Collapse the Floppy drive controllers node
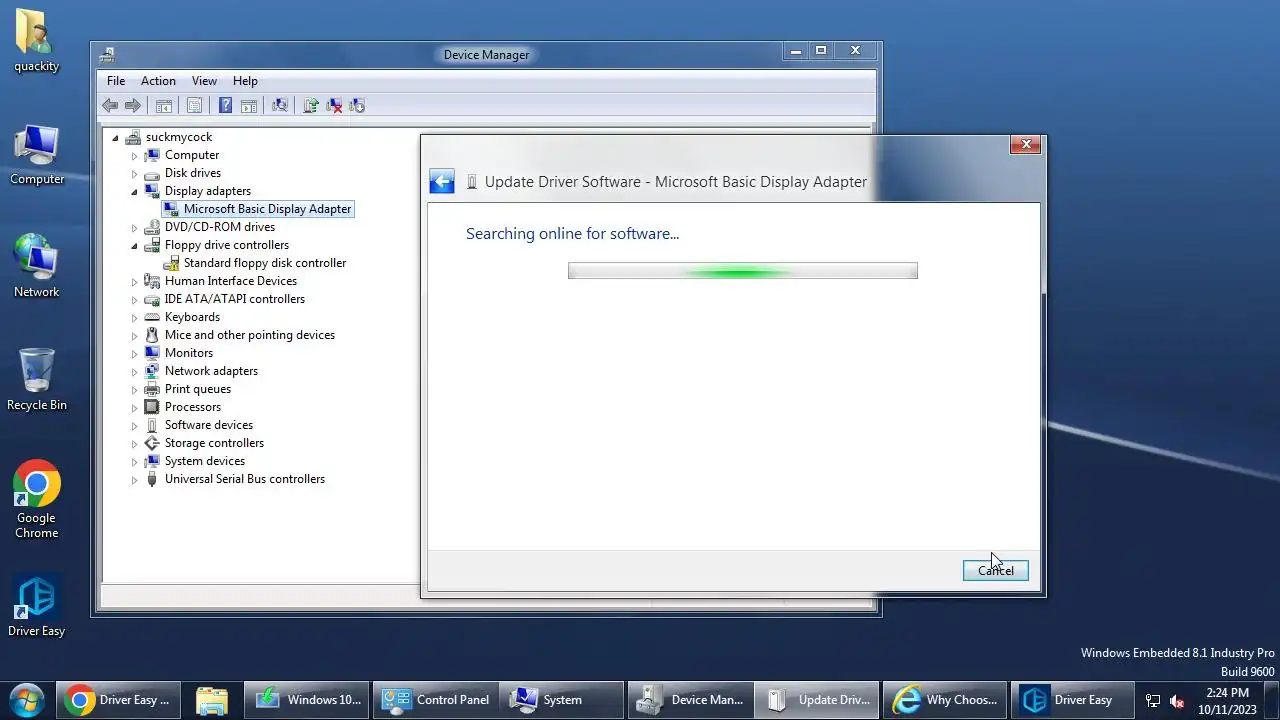The height and width of the screenshot is (720, 1280). [134, 246]
